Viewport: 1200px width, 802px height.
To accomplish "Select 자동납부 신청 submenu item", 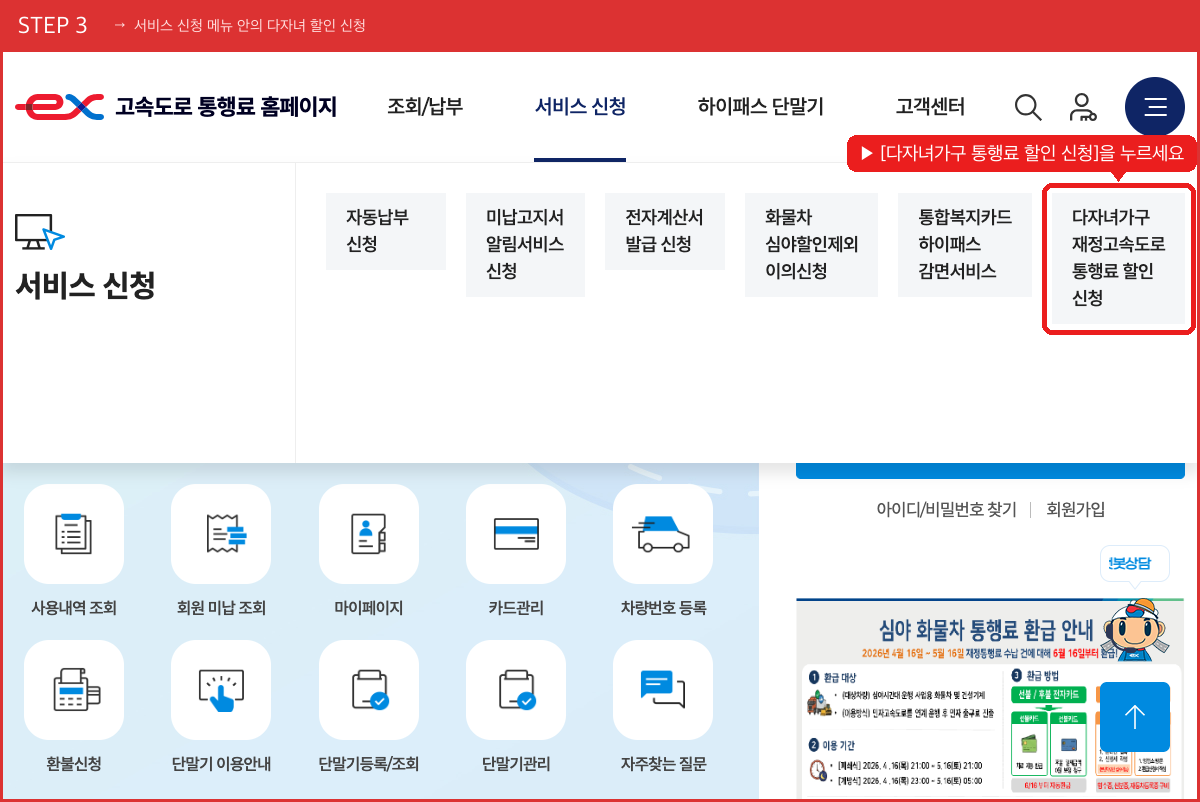I will point(386,231).
